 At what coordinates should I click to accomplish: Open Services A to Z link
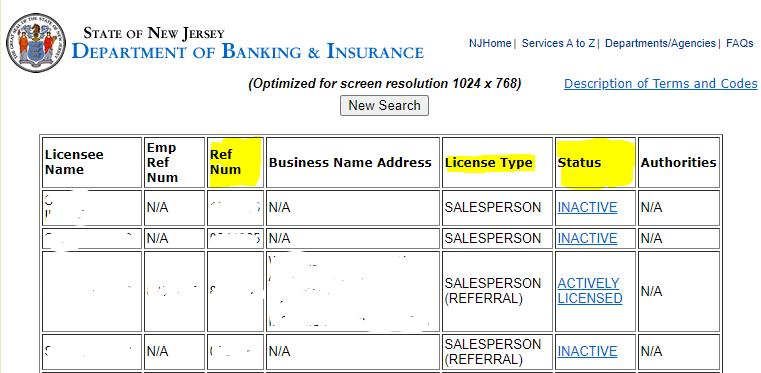point(558,43)
